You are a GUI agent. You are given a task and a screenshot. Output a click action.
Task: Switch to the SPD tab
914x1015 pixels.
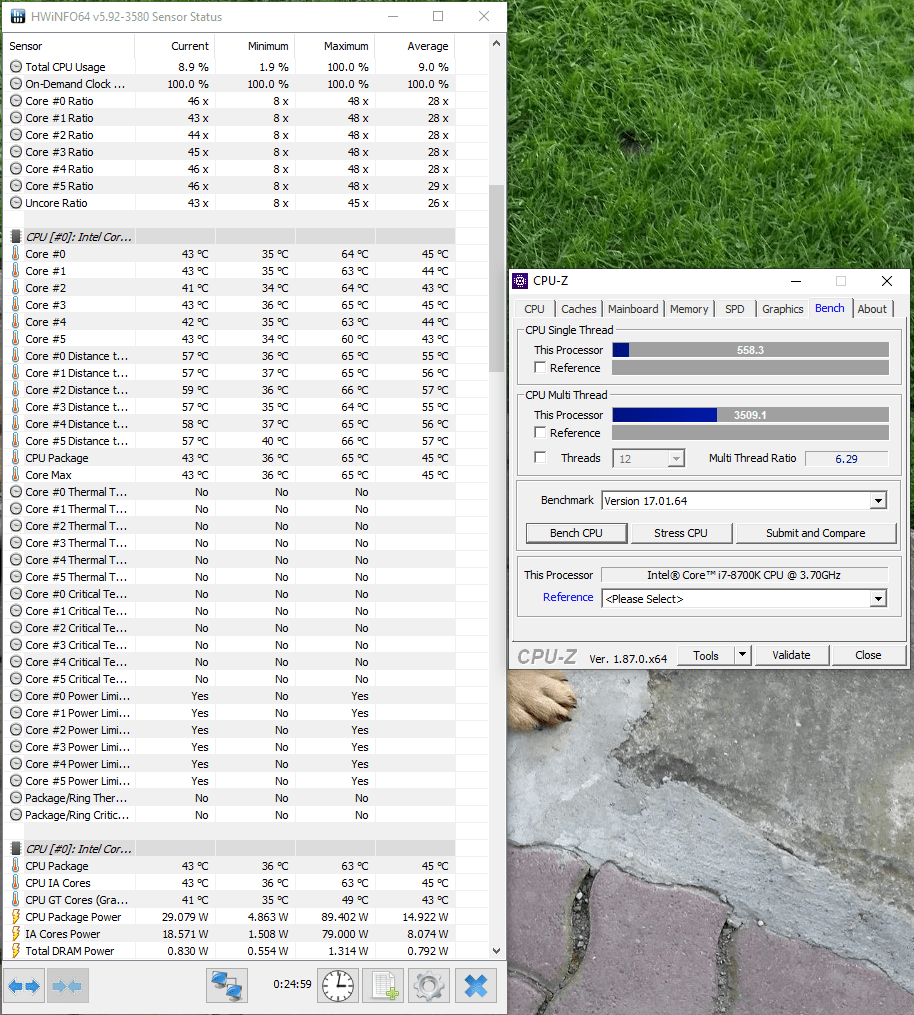pyautogui.click(x=734, y=309)
